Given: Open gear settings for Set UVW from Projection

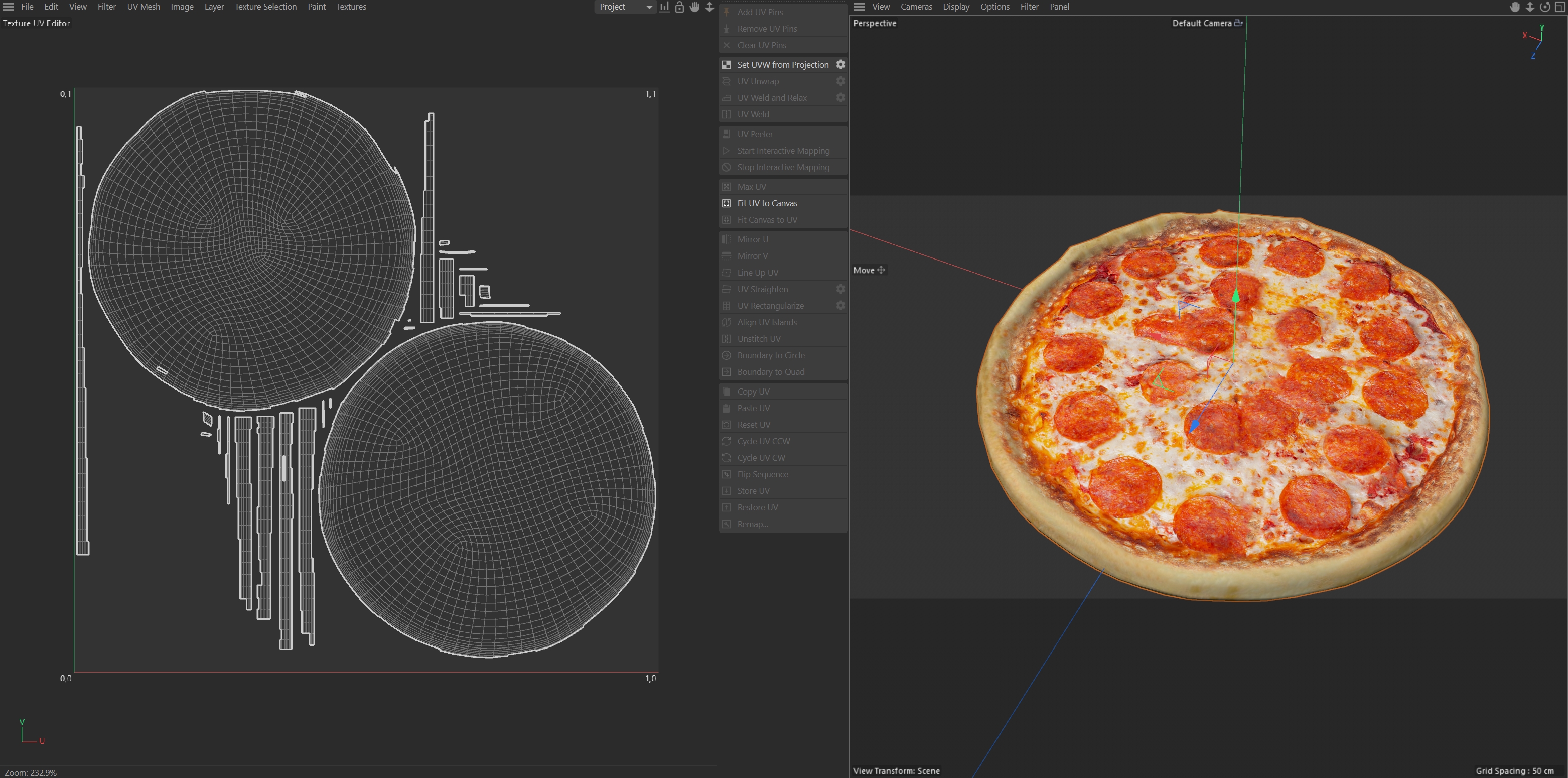Looking at the screenshot, I should [840, 65].
